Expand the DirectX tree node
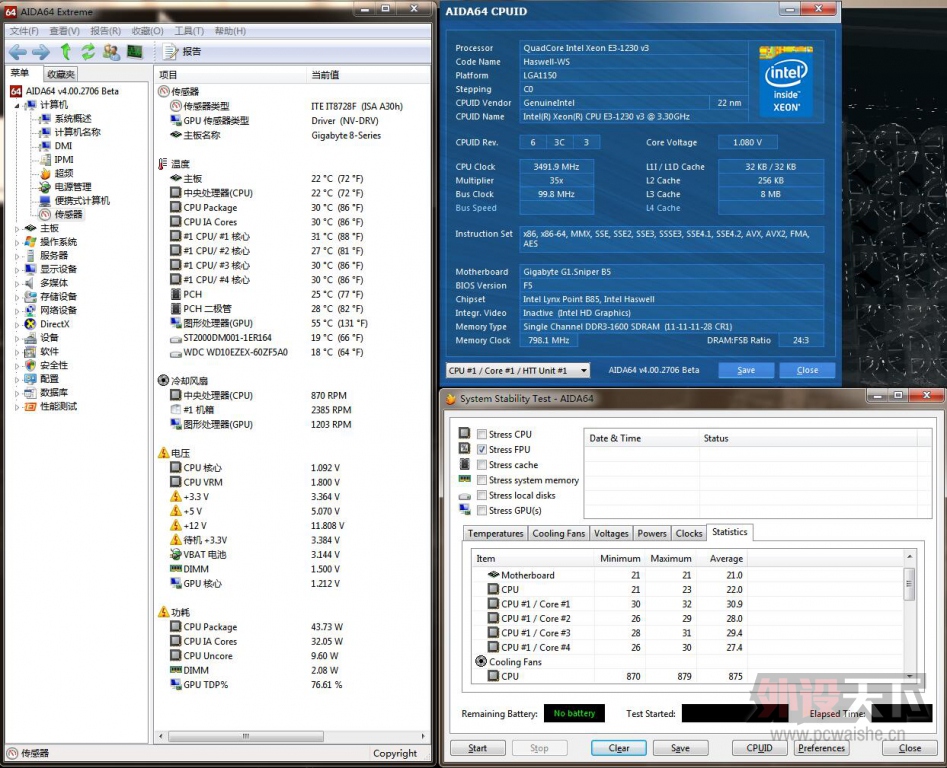Image resolution: width=947 pixels, height=768 pixels. pos(17,324)
